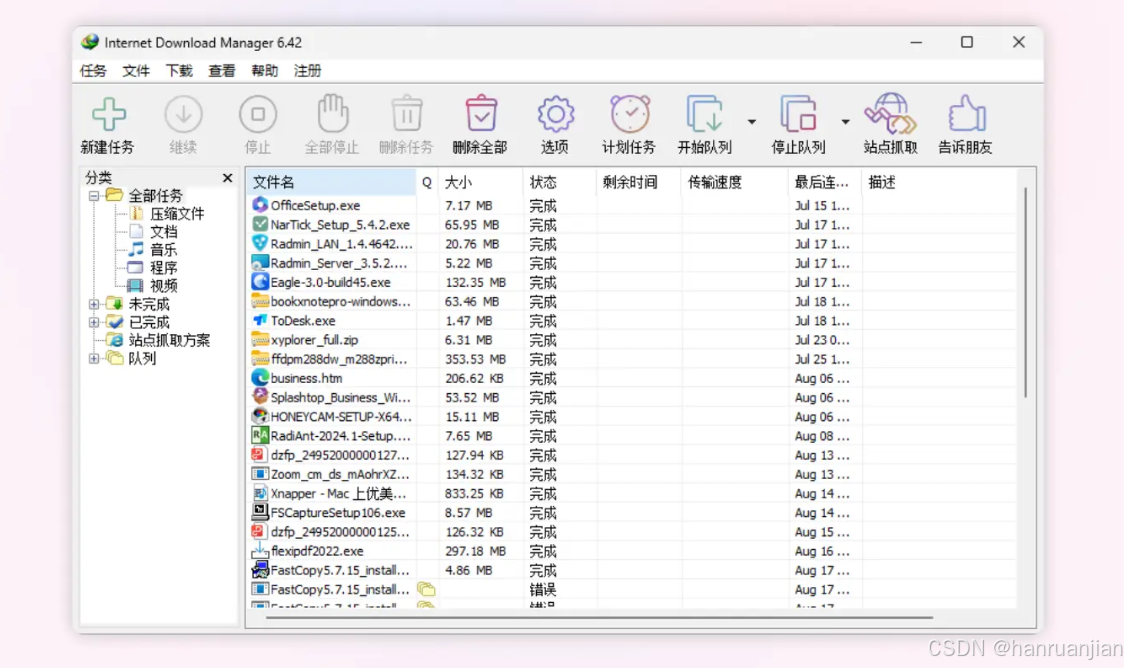1127x668 pixels.
Task: Close the 分类 categories panel
Action: 228,178
